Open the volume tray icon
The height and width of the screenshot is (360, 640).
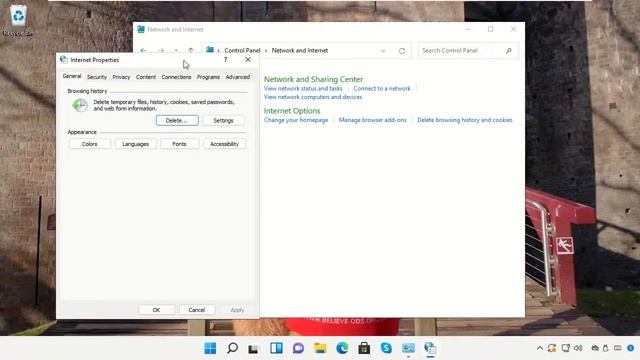pos(578,348)
